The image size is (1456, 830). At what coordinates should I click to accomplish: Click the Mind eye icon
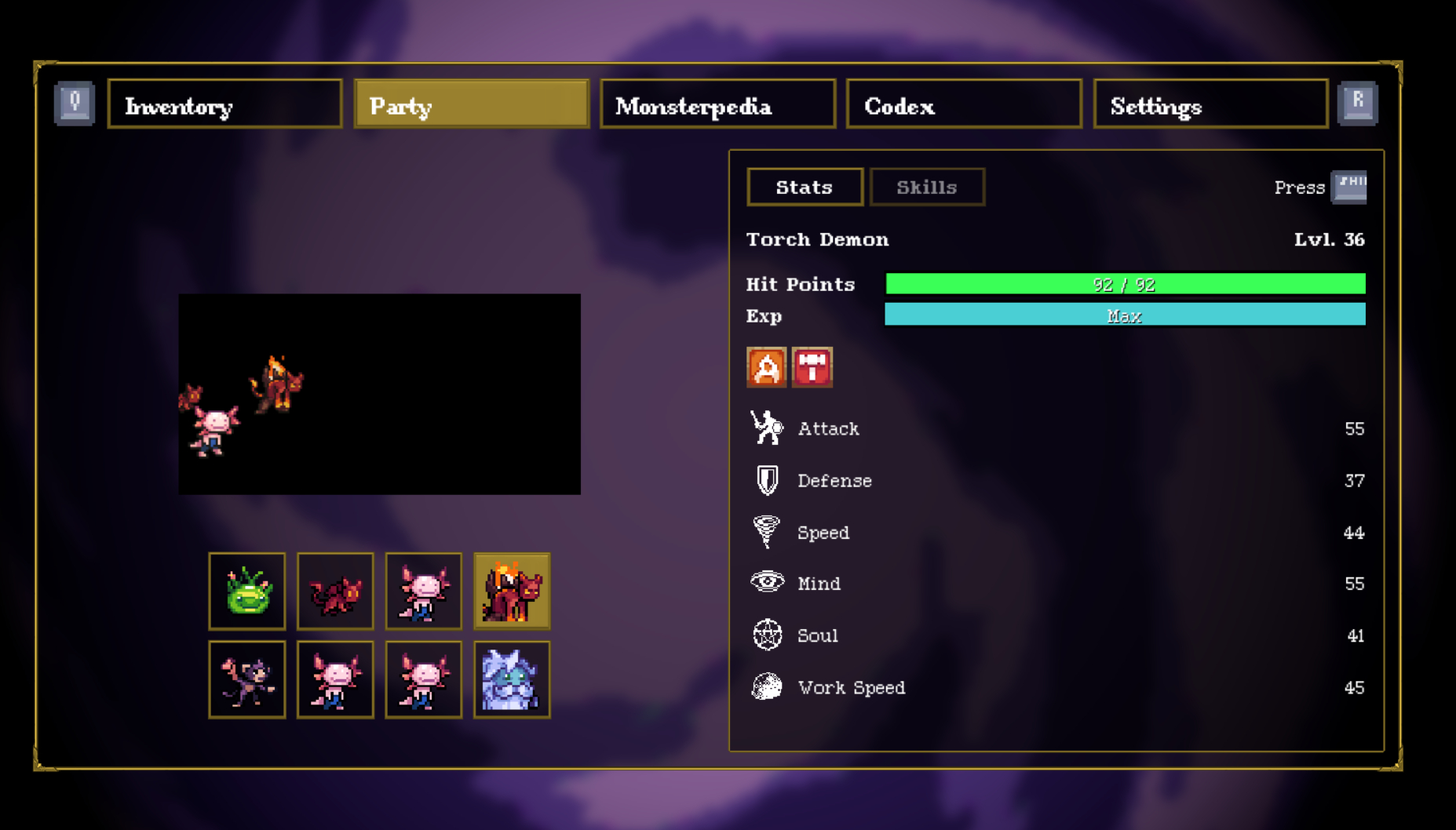[x=767, y=582]
